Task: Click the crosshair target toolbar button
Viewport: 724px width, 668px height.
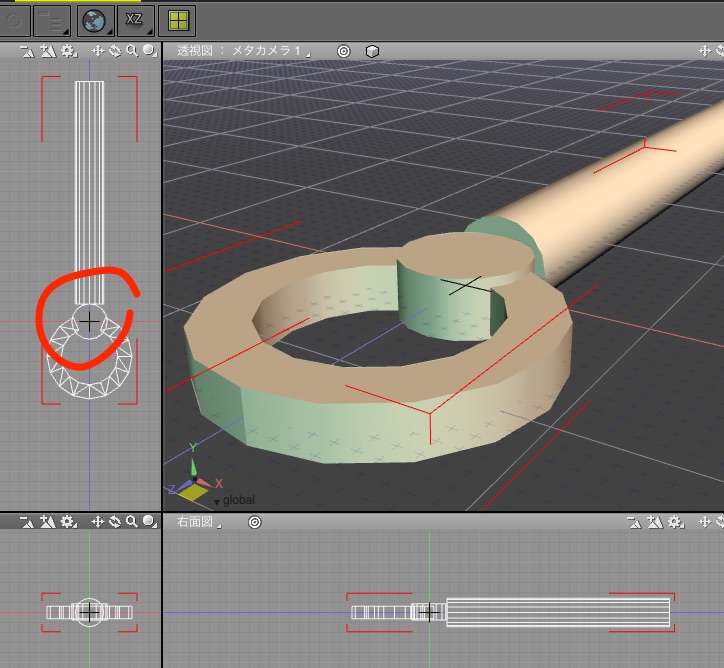Action: (x=14, y=19)
